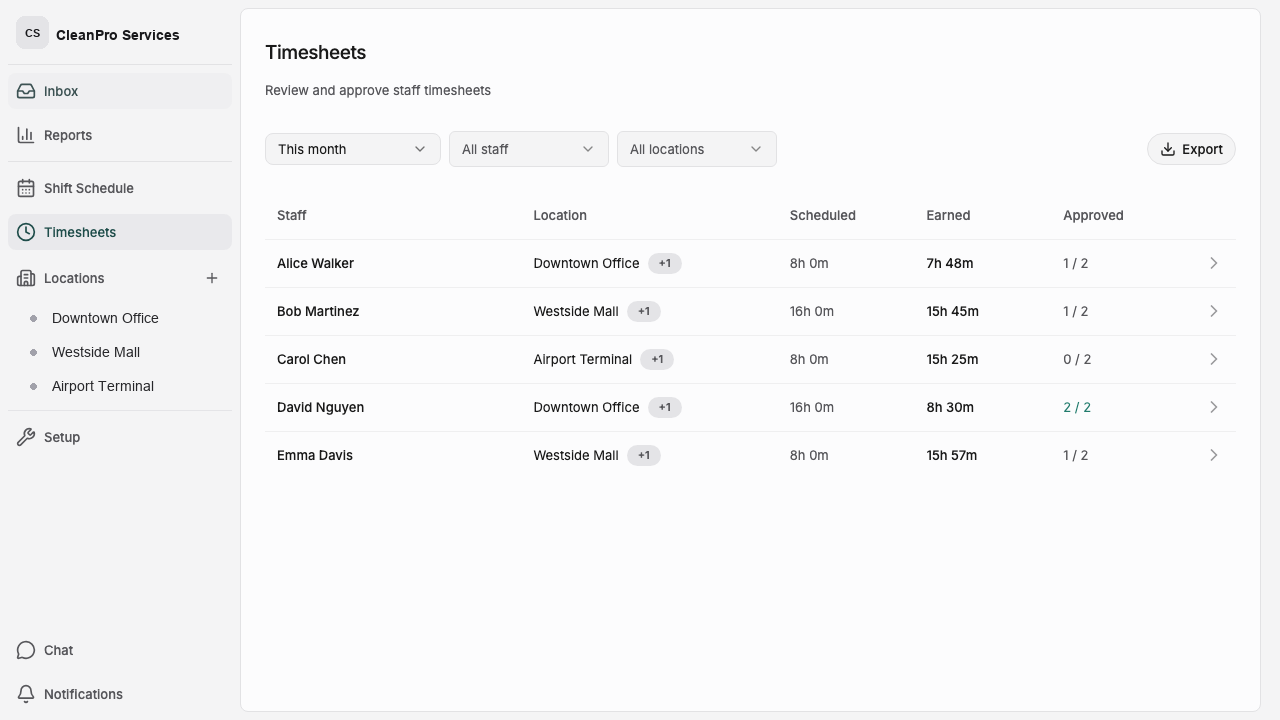
Task: Add a new location with plus icon
Action: point(212,278)
